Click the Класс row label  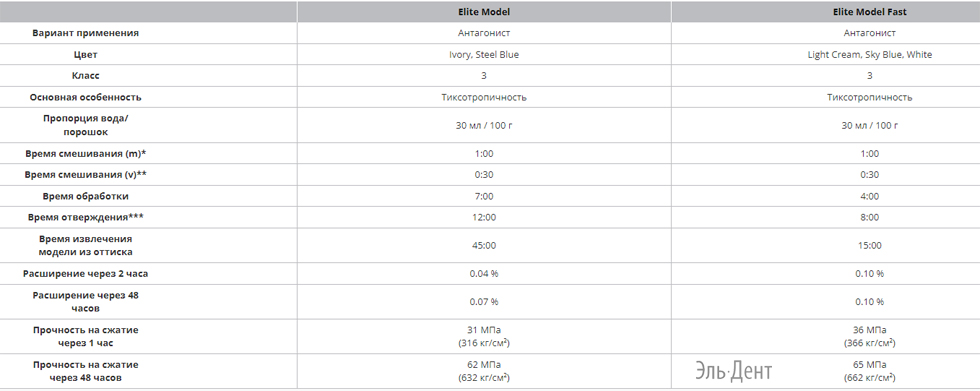[86, 76]
